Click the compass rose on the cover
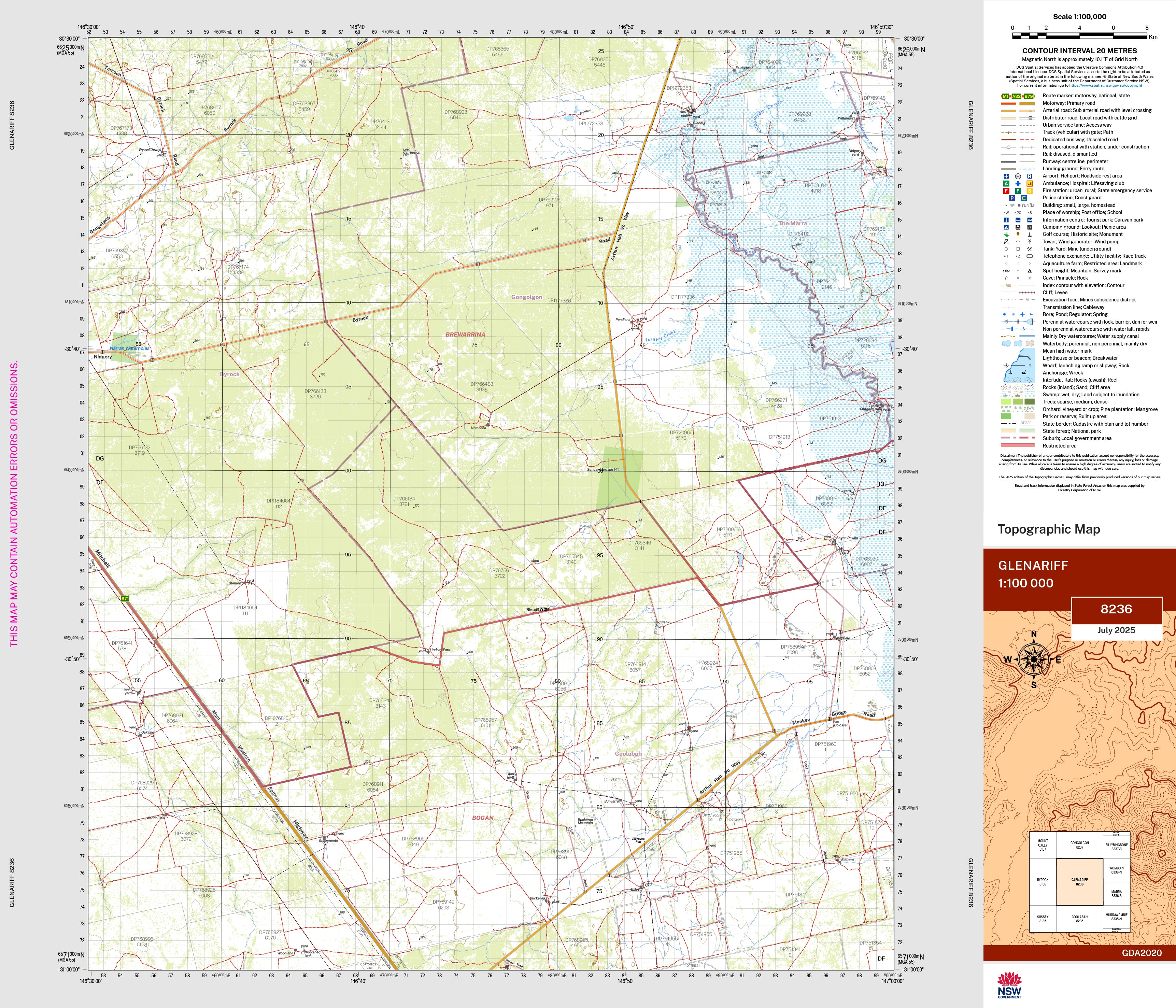This screenshot has width=1176, height=1008. (1034, 659)
